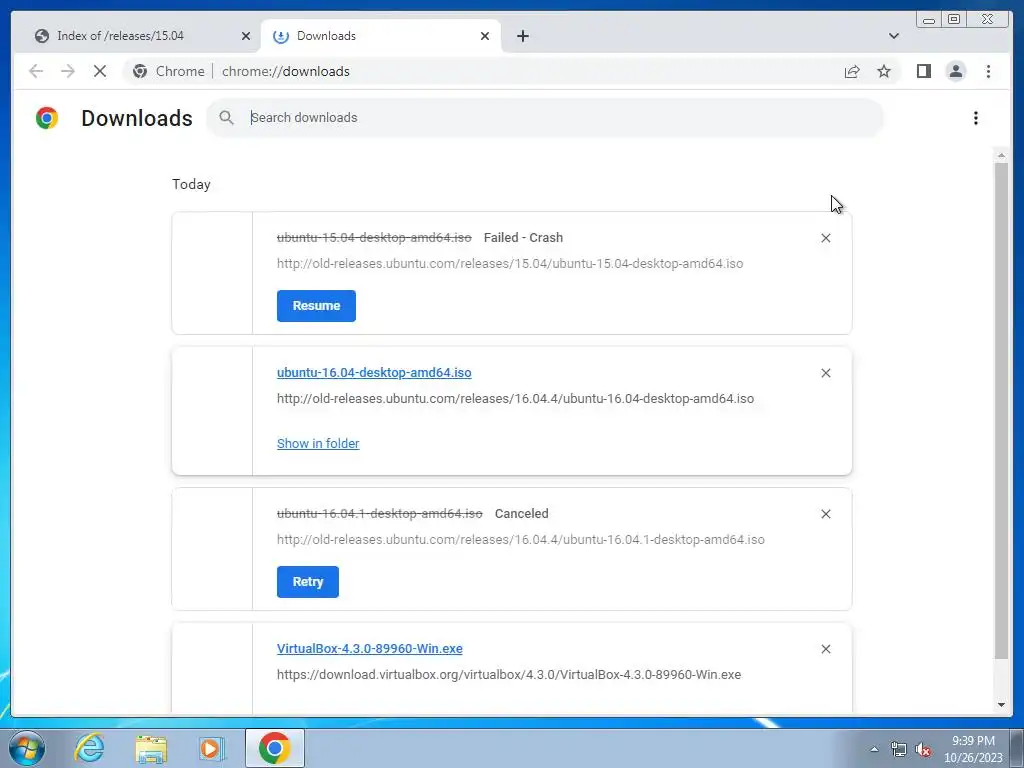This screenshot has height=768, width=1024.
Task: Open the user profile avatar menu
Action: point(955,71)
